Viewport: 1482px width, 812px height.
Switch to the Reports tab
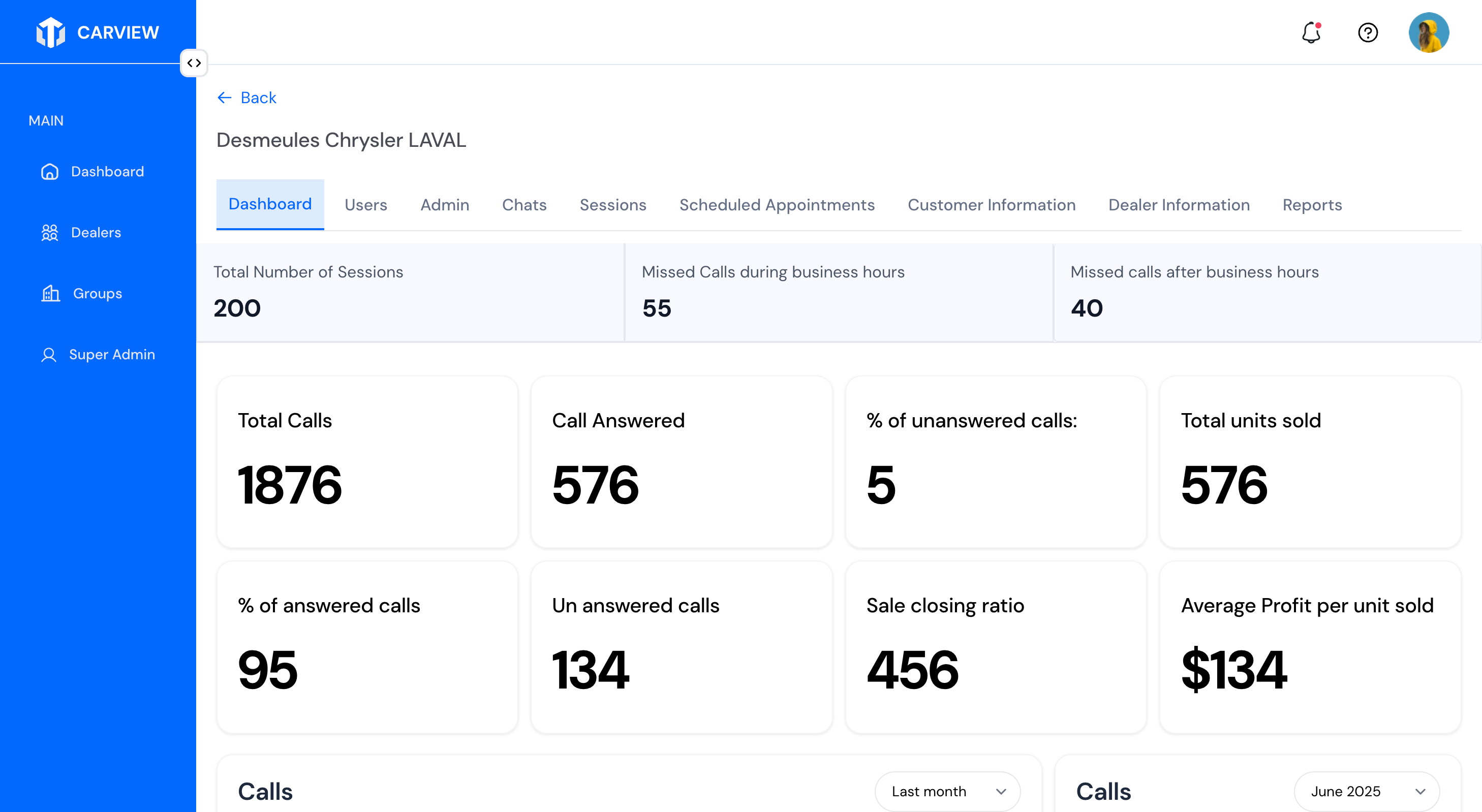(x=1312, y=205)
